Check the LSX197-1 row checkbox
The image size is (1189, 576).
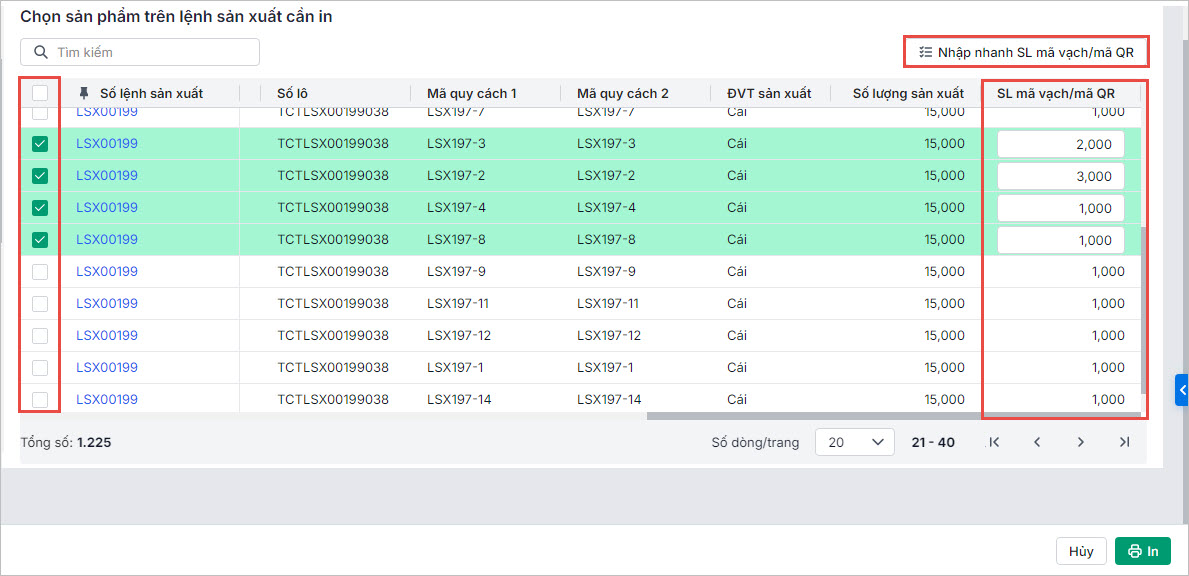pyautogui.click(x=40, y=367)
